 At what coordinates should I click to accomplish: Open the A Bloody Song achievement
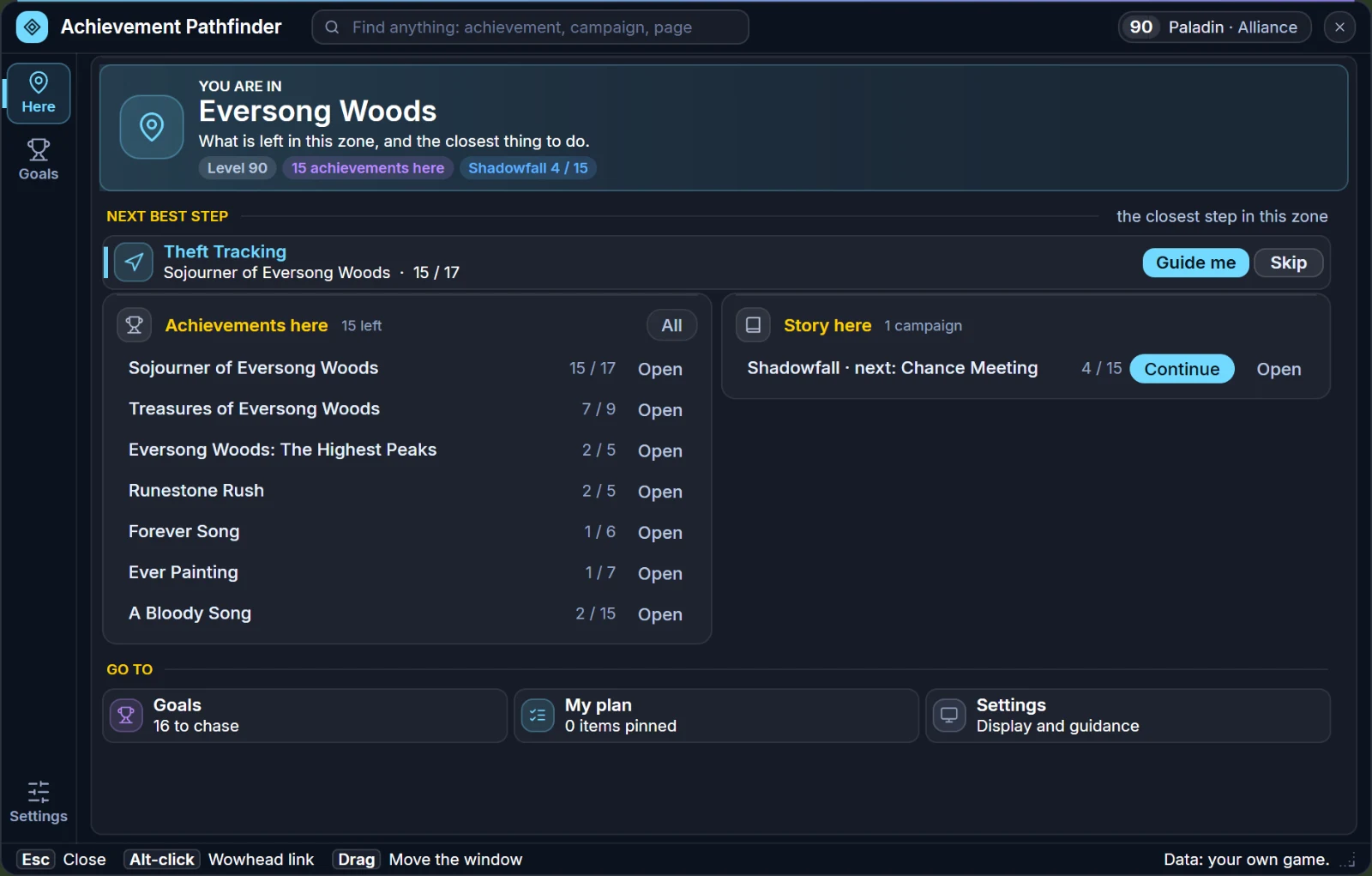(x=660, y=614)
